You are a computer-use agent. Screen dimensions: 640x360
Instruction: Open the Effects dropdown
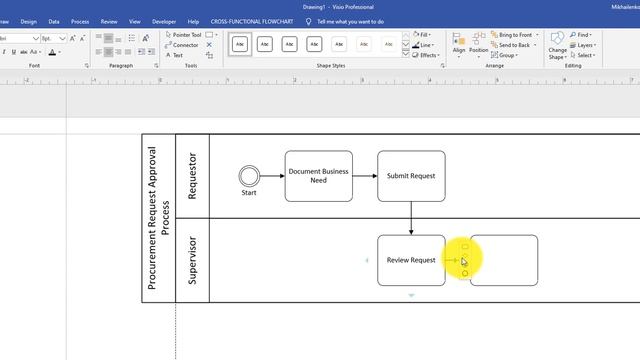(426, 55)
